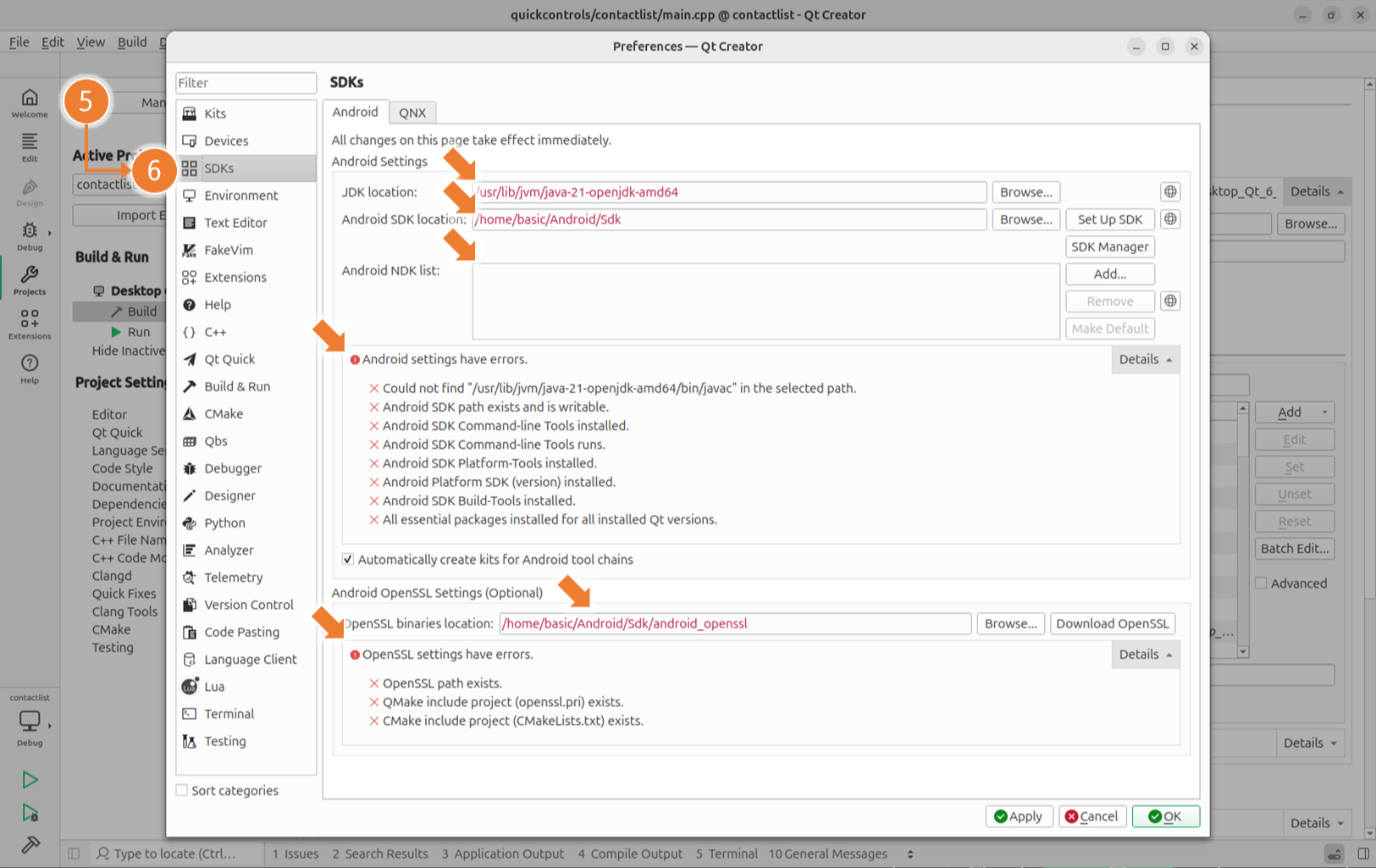Switch to Edit mode in main window

tap(30, 147)
